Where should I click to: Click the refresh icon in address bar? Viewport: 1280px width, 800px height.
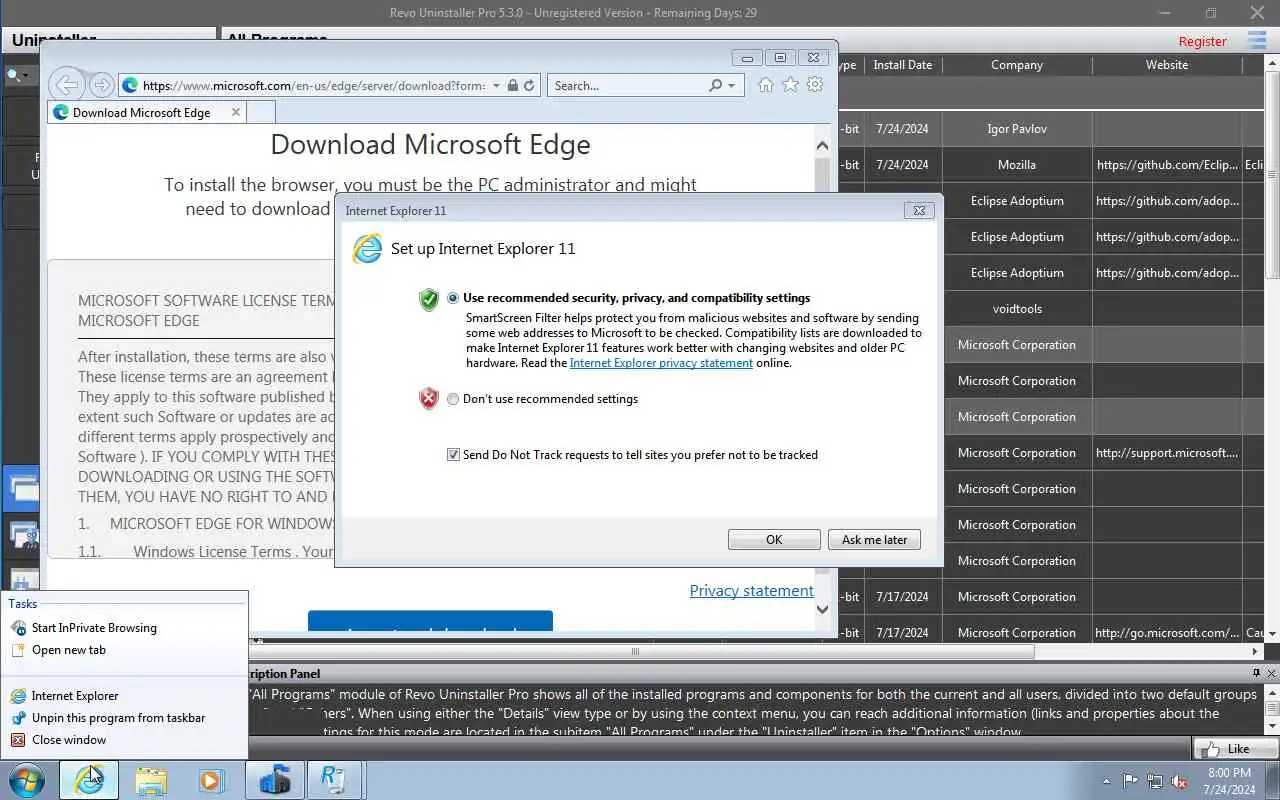tap(529, 86)
